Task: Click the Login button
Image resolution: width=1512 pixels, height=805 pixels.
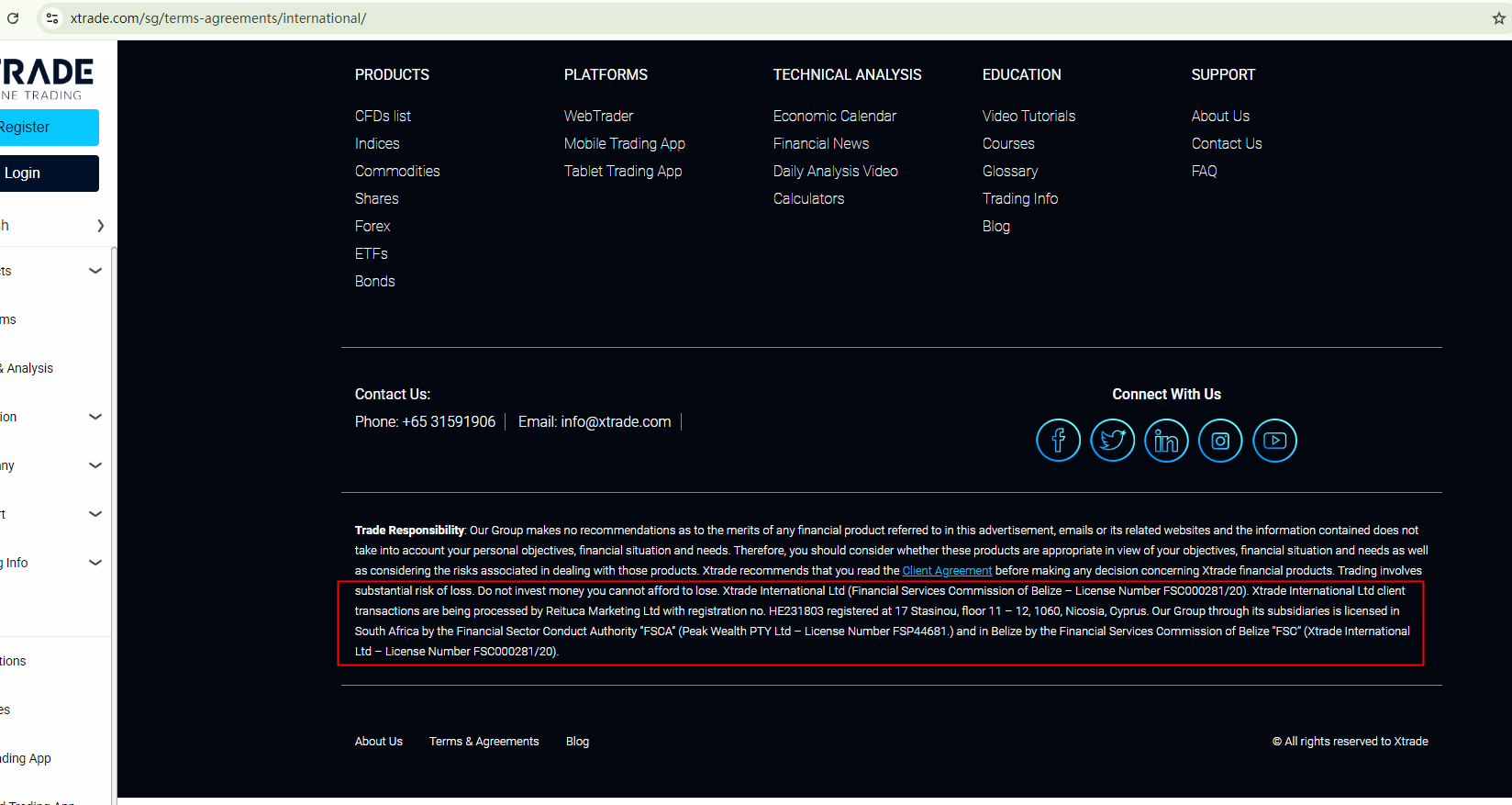Action: click(x=50, y=173)
